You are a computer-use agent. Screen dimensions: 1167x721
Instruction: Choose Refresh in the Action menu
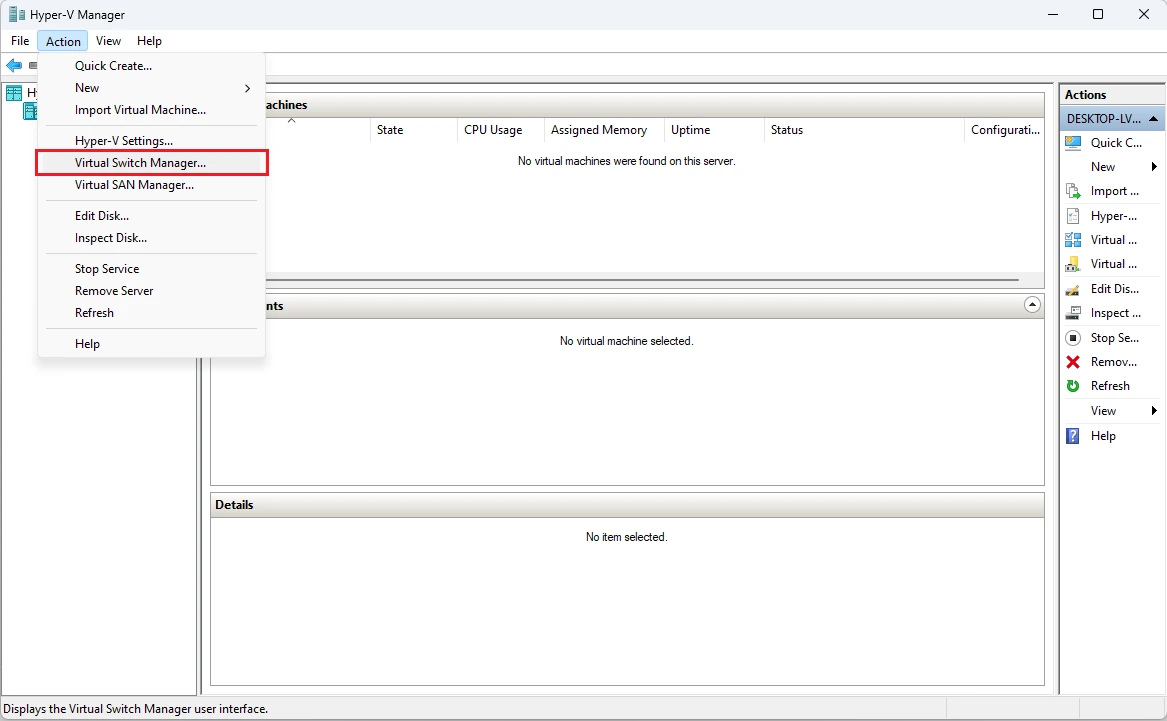(151, 313)
